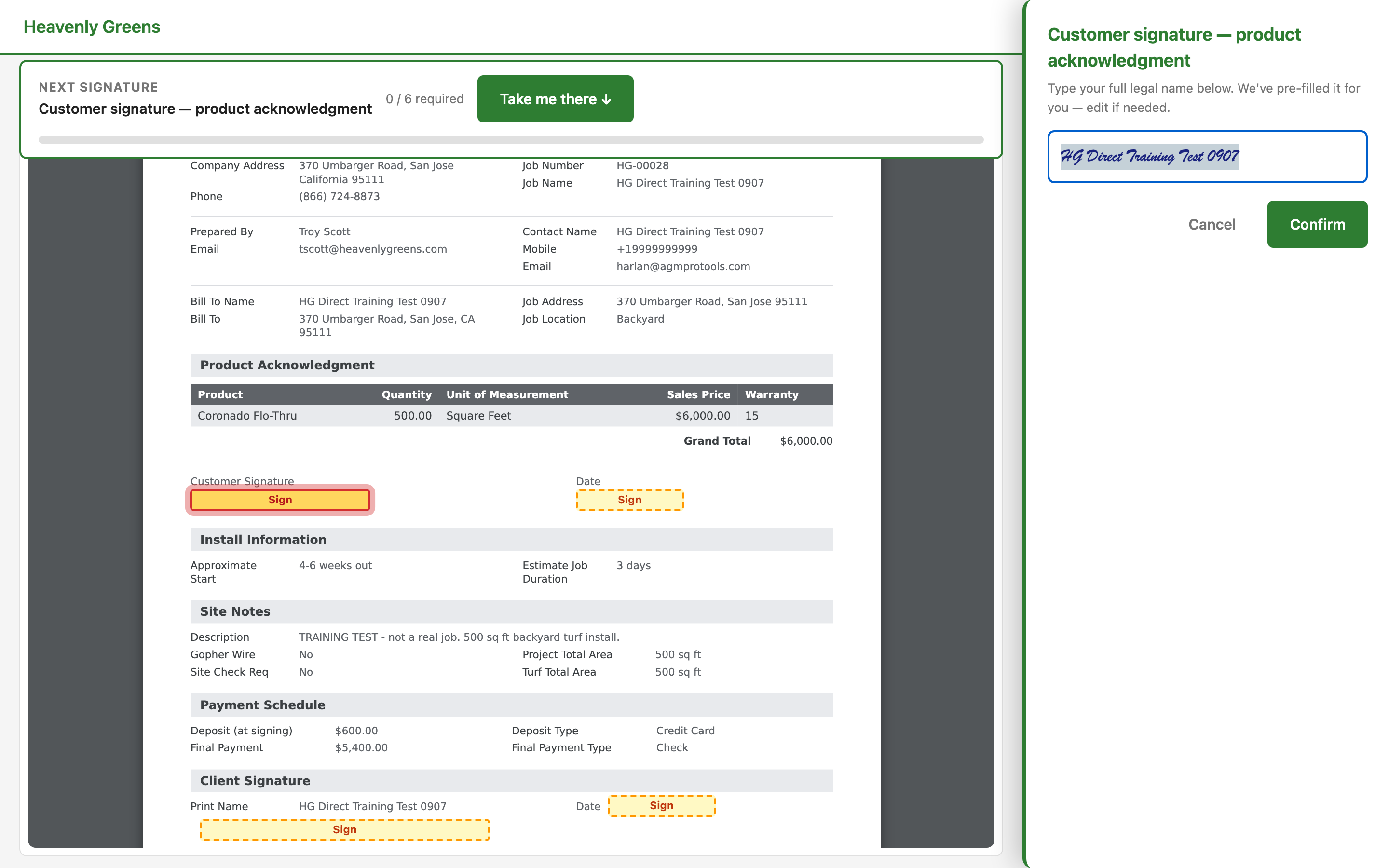Click the warranty value "15"
This screenshot has width=1389, height=868.
pos(751,416)
